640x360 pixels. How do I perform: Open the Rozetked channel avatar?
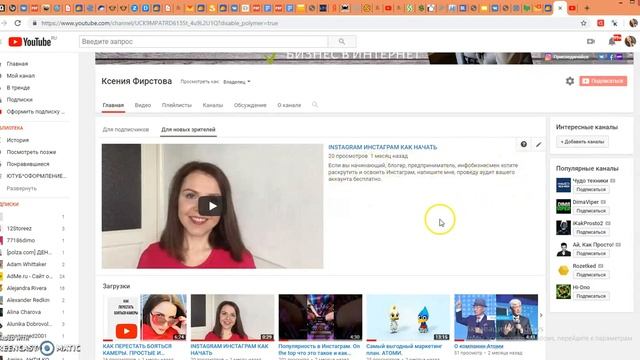coord(563,270)
